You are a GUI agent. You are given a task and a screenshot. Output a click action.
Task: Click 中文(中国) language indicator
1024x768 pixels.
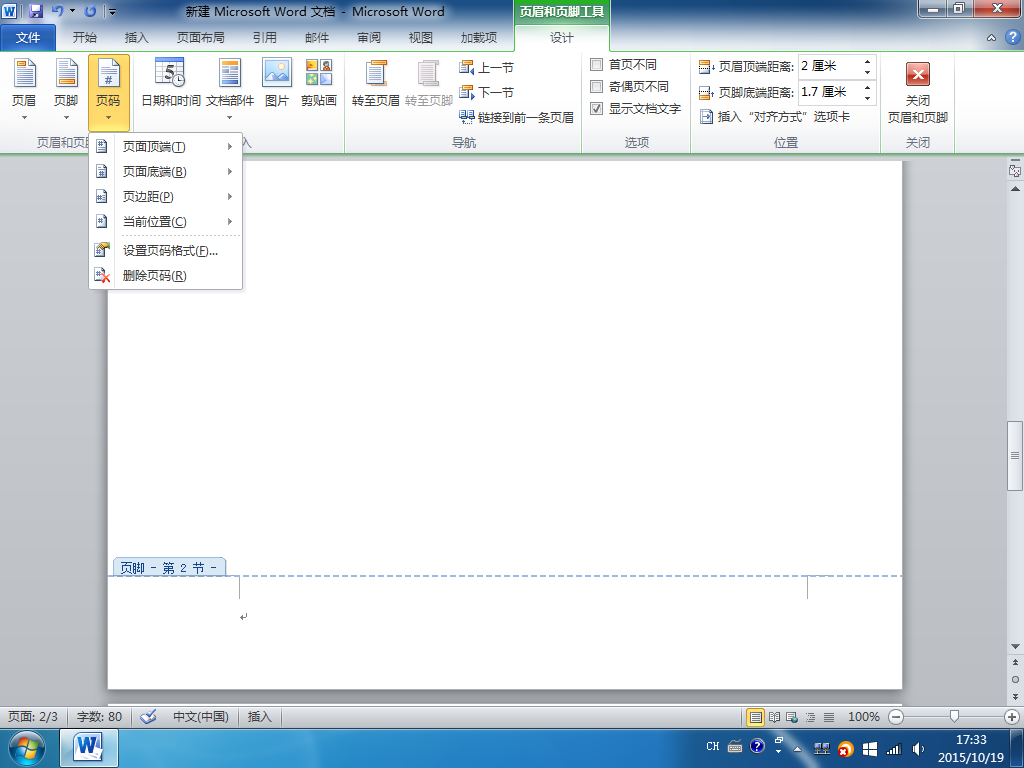point(200,716)
